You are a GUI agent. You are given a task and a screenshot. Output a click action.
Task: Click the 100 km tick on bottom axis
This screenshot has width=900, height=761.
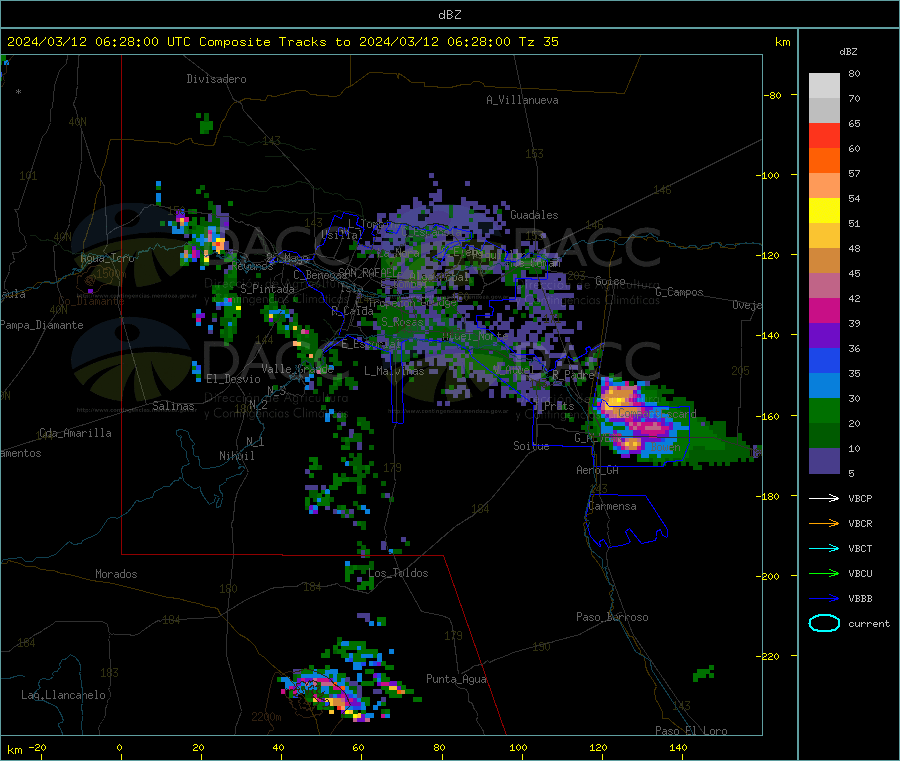click(518, 747)
